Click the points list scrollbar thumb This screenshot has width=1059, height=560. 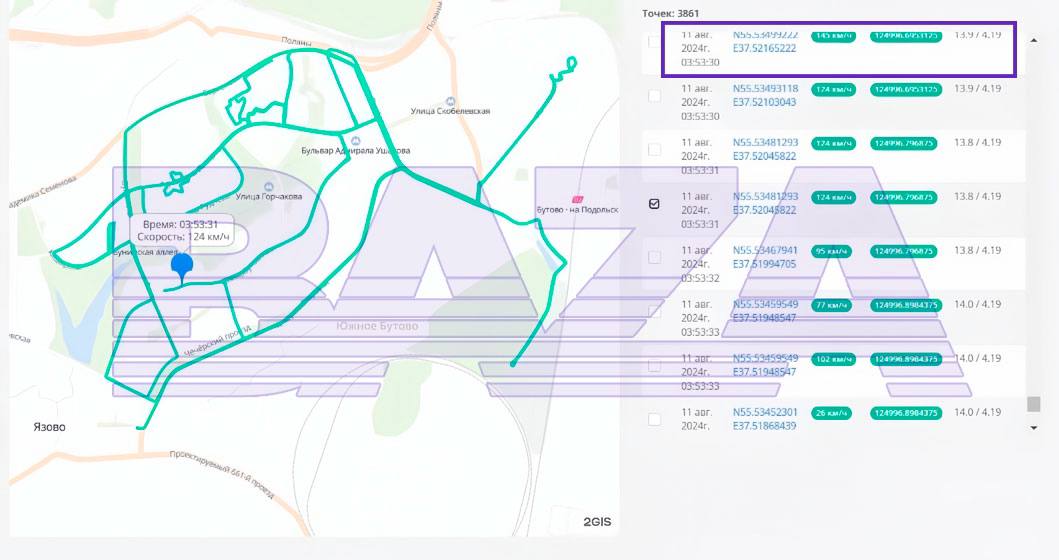click(x=1034, y=404)
